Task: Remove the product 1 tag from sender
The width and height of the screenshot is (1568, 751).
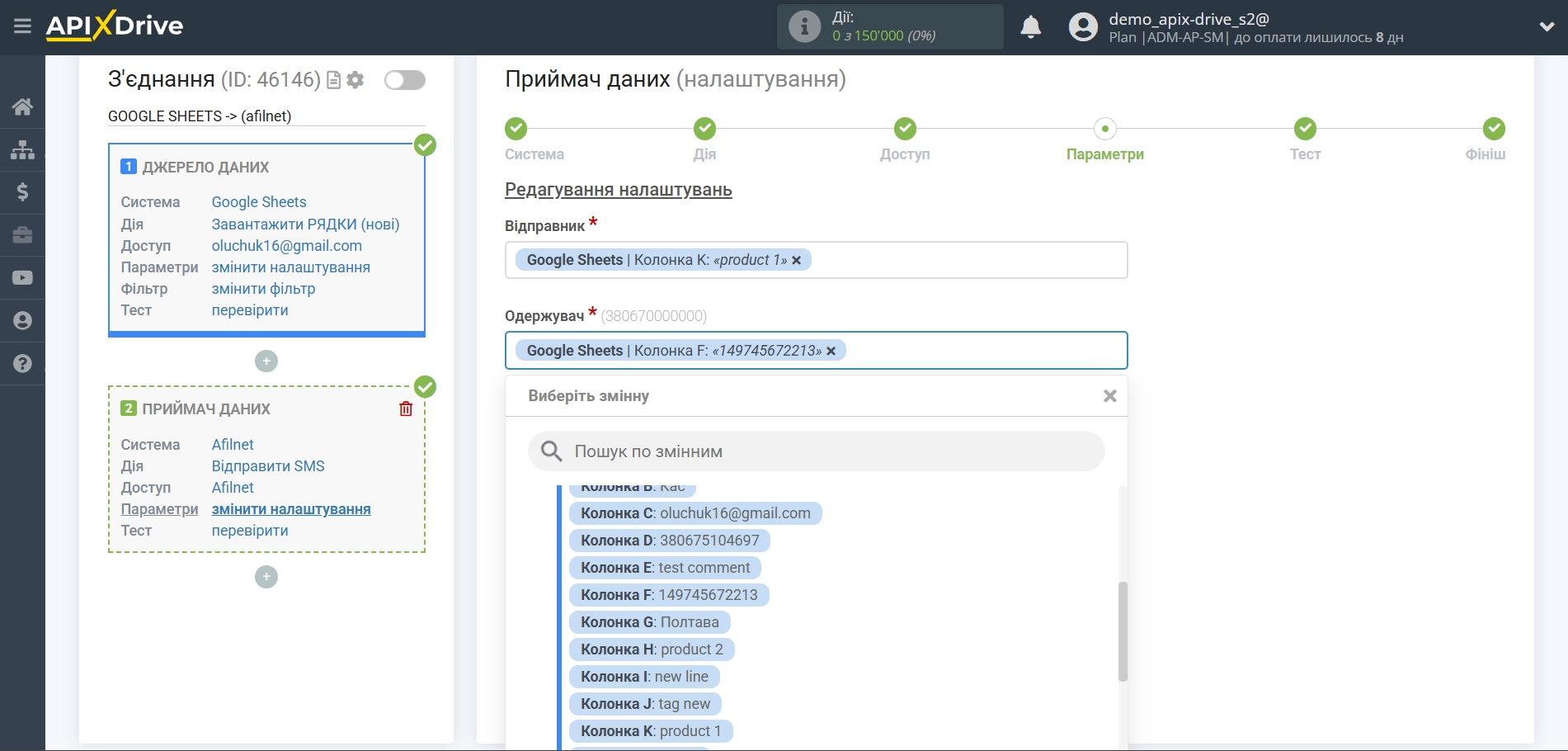Action: 797,261
